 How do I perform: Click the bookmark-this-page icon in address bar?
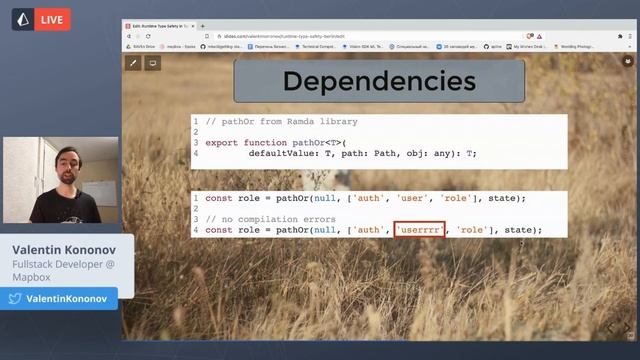tap(207, 36)
